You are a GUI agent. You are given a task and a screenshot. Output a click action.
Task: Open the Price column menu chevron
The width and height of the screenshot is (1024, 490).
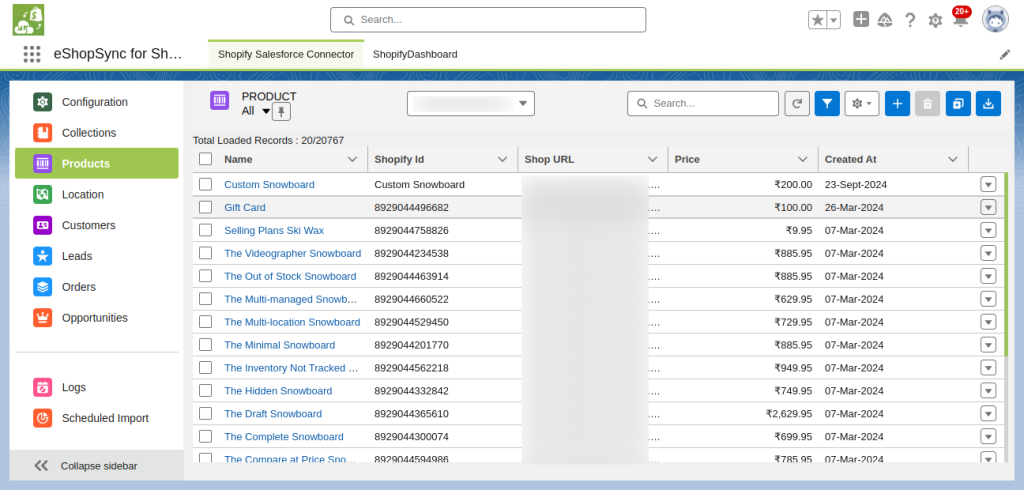[803, 159]
